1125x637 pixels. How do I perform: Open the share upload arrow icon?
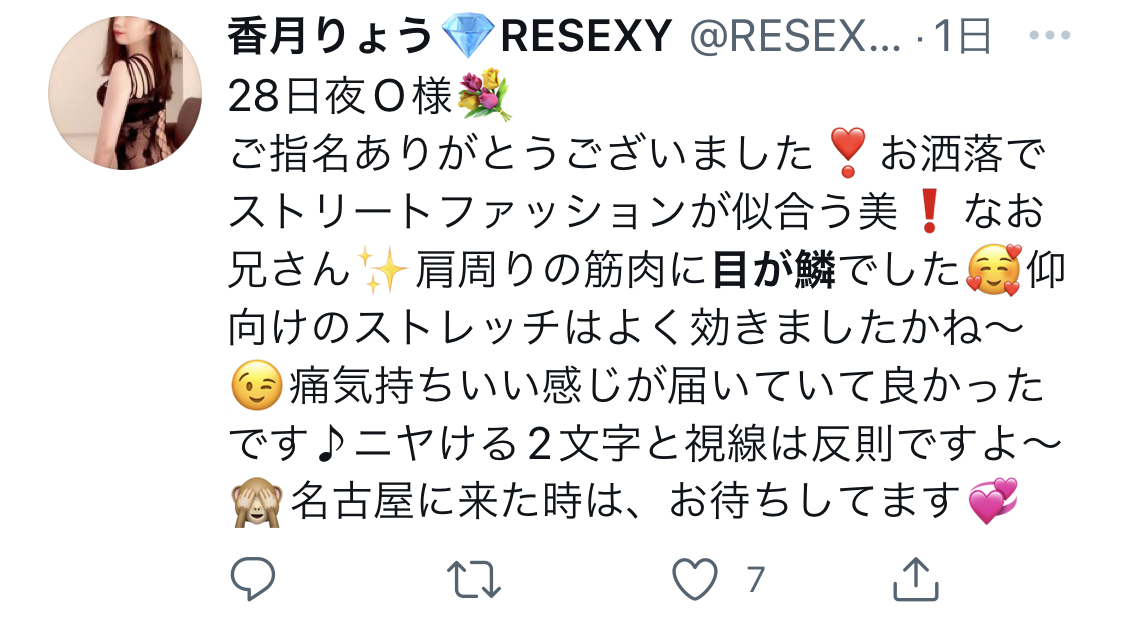[x=915, y=578]
